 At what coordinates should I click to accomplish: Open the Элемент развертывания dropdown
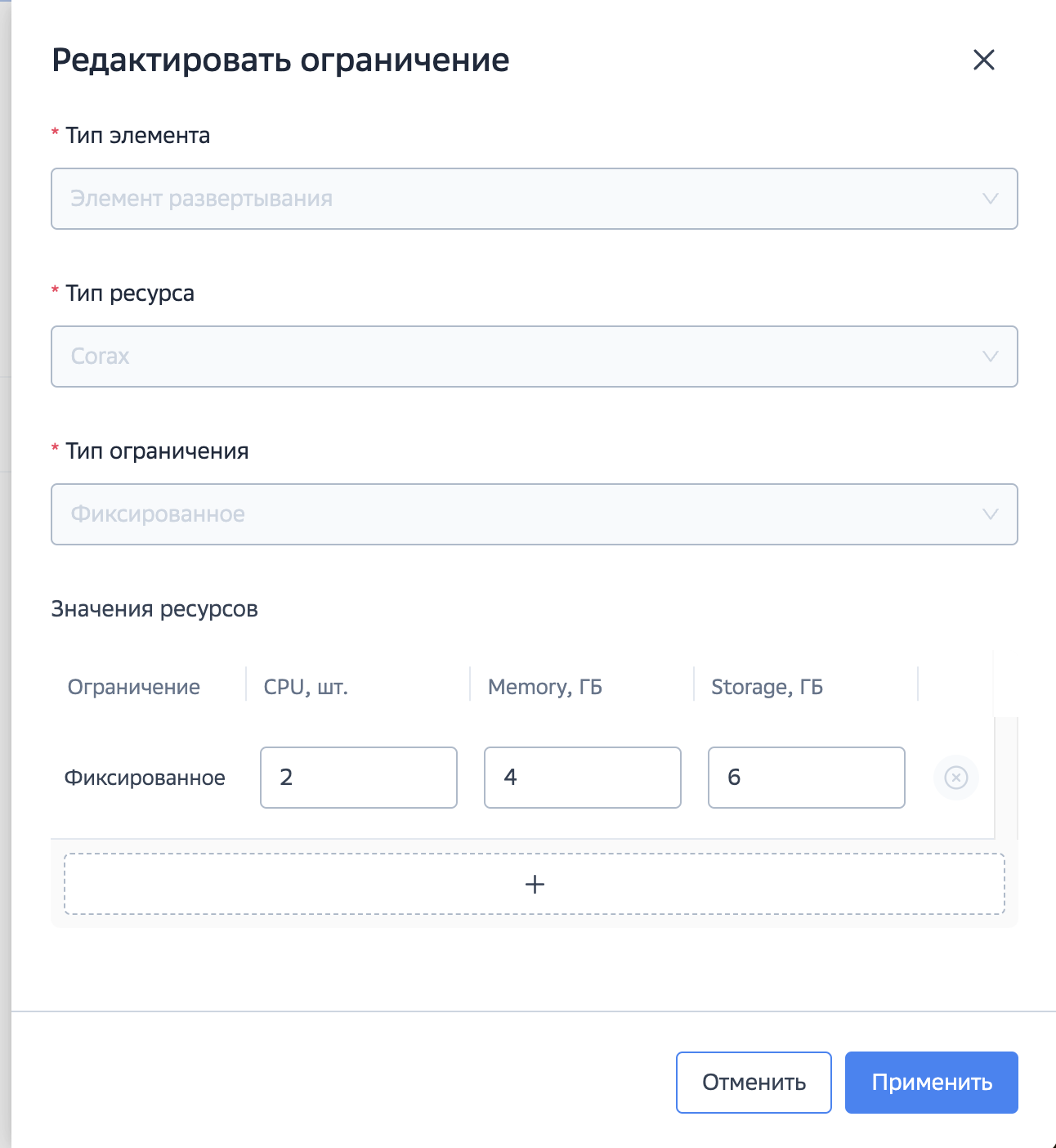click(490, 199)
